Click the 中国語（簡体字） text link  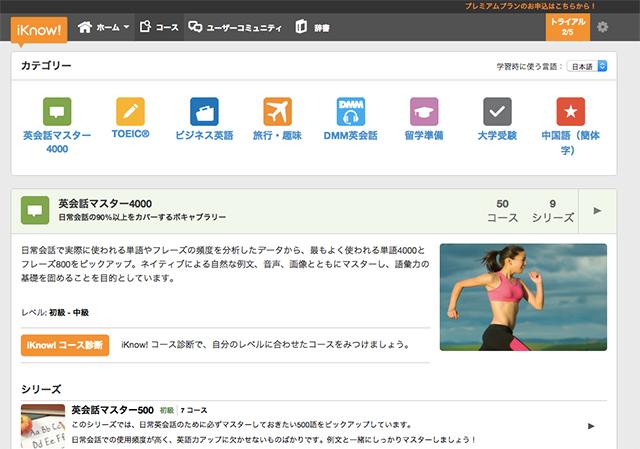coord(571,142)
